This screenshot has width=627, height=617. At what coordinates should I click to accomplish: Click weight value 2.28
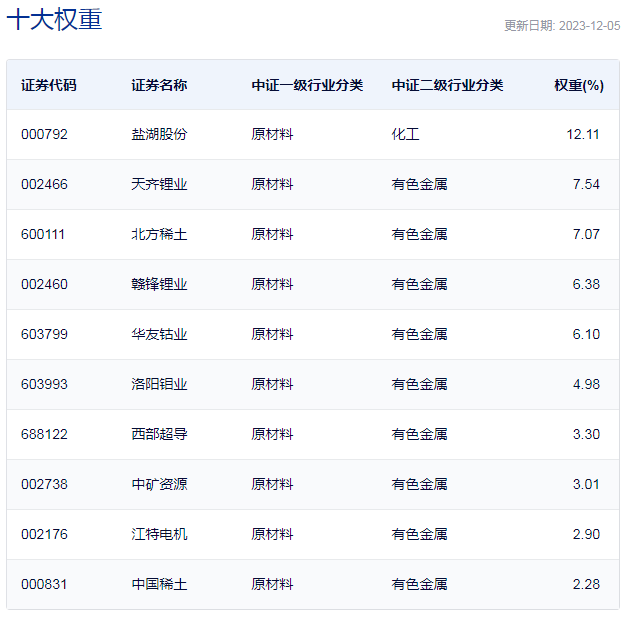(586, 584)
